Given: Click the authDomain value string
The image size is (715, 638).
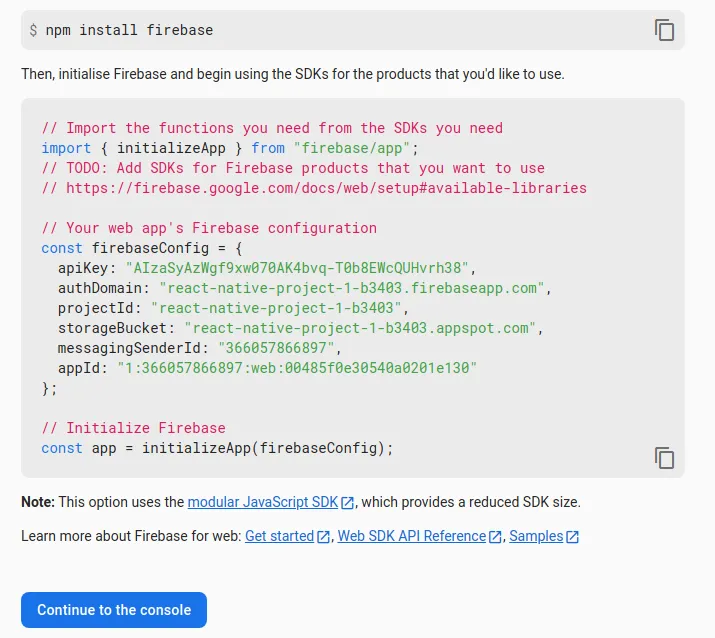Looking at the screenshot, I should point(352,288).
